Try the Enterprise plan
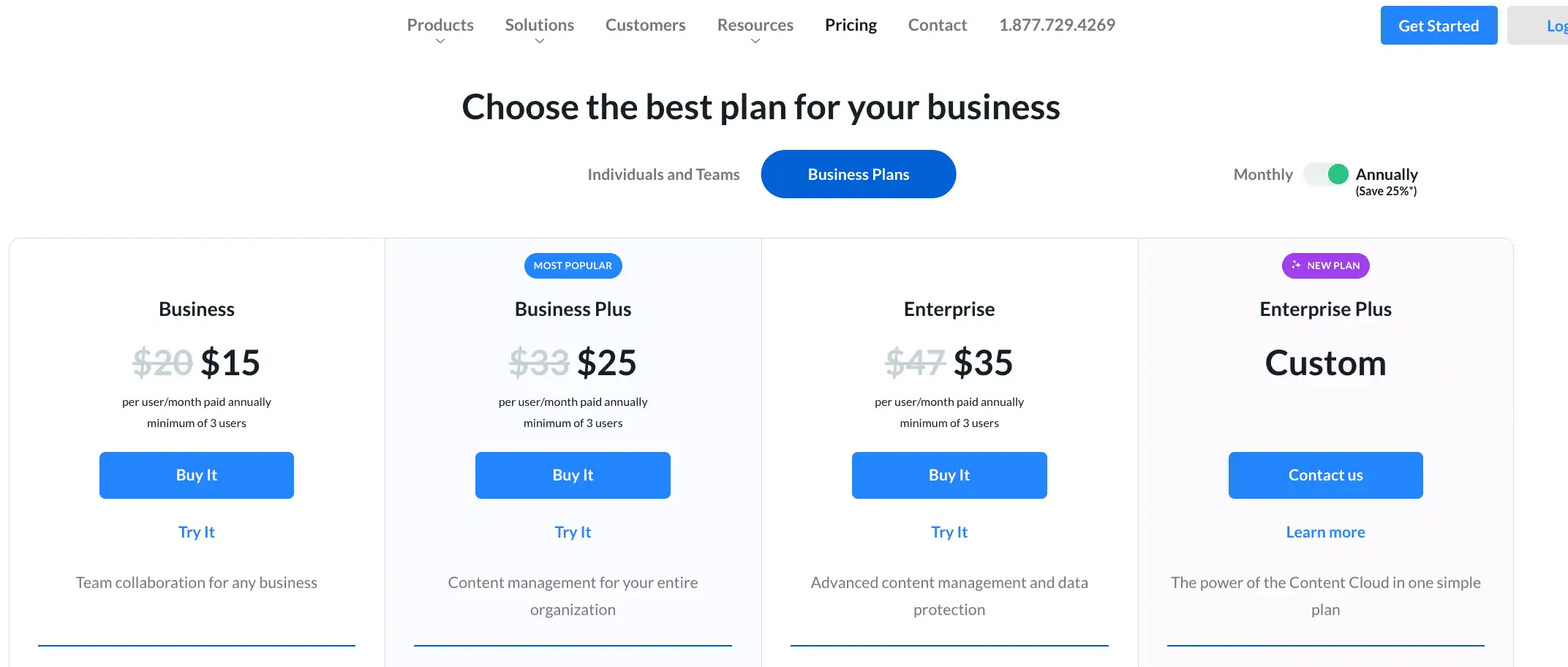Viewport: 1568px width, 667px height. 949,532
